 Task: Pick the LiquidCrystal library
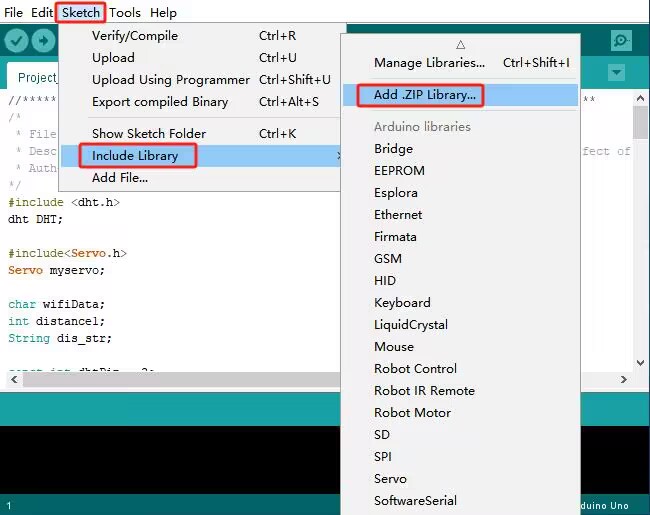411,324
